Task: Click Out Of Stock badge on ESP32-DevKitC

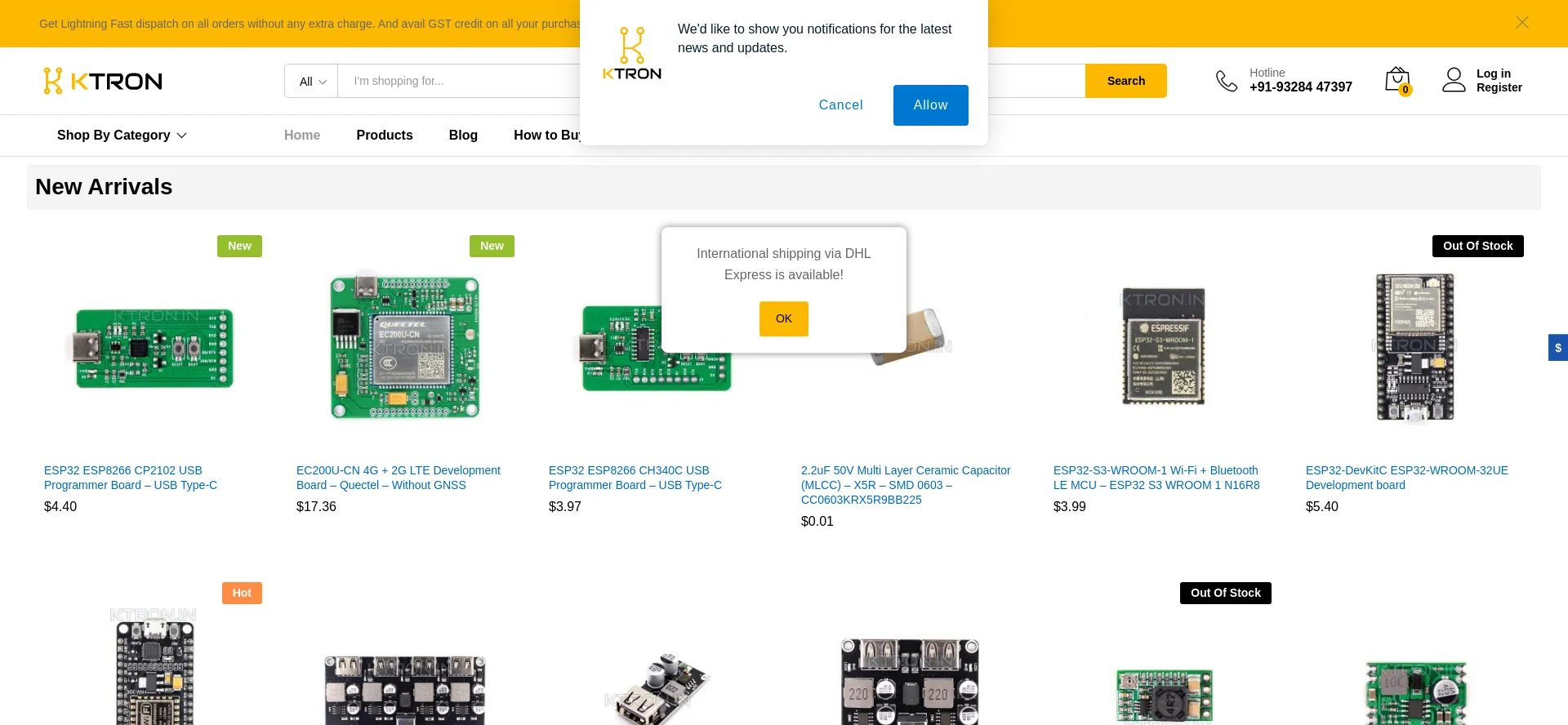Action: click(1478, 247)
